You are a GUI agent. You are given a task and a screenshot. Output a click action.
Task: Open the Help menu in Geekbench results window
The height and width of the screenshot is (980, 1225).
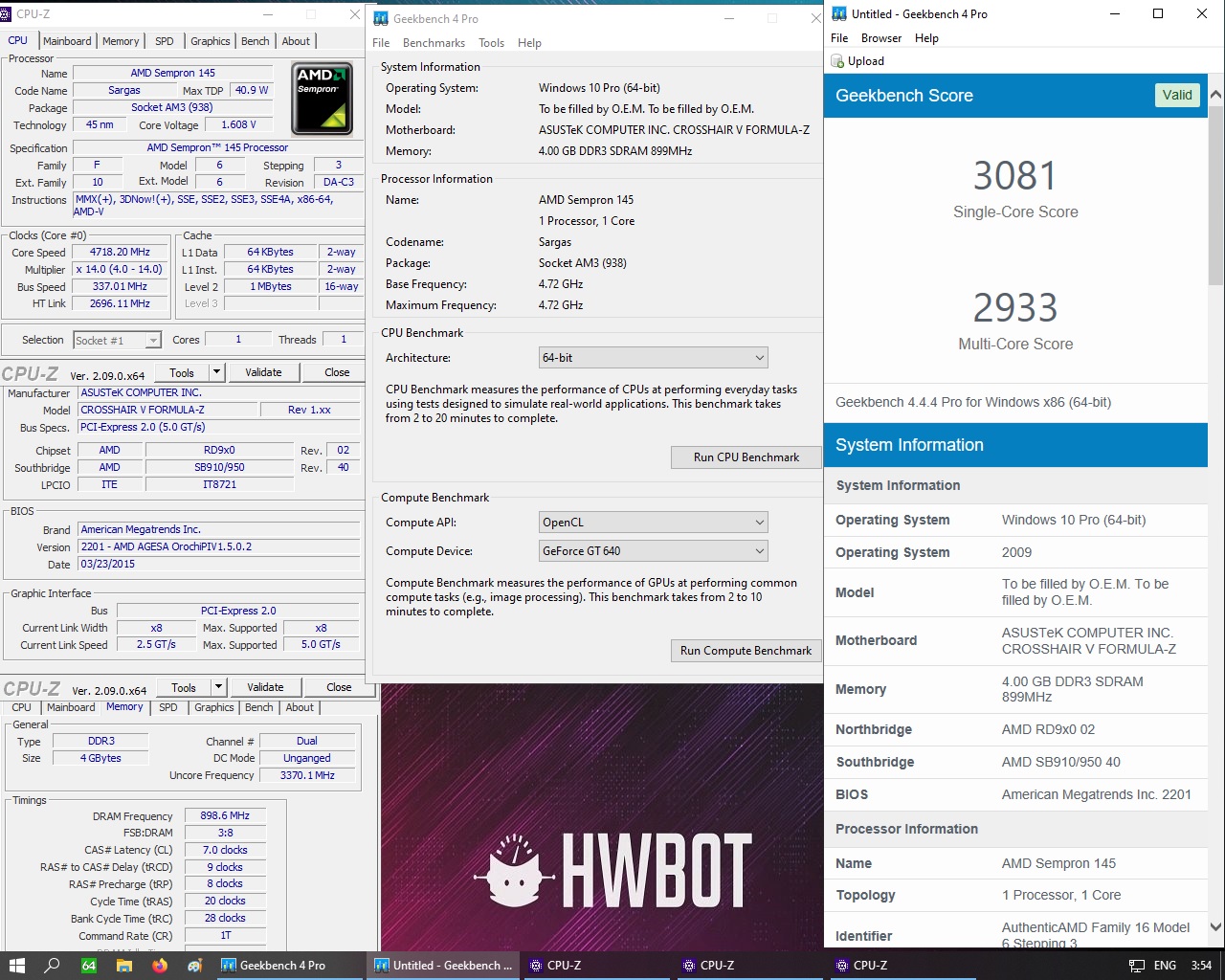926,37
